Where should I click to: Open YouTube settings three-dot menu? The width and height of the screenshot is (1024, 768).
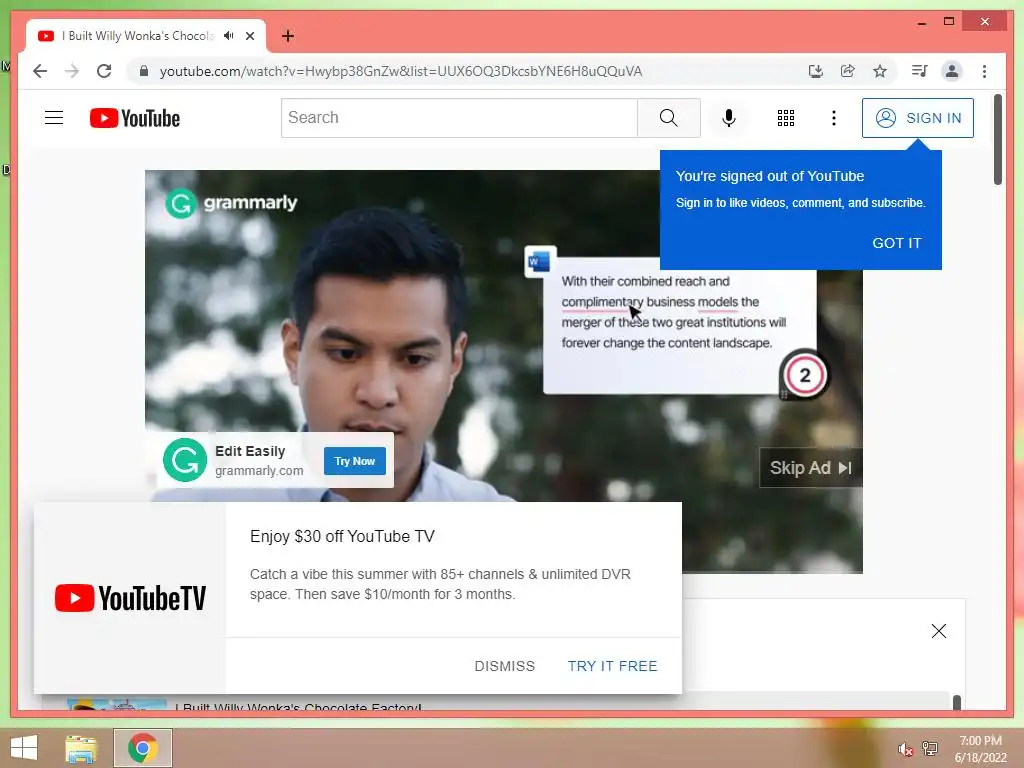(833, 118)
